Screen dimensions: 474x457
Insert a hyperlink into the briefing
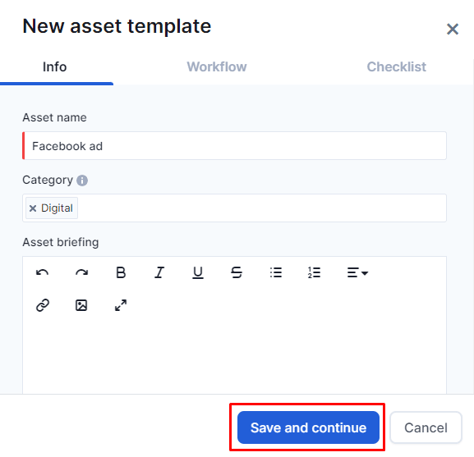43,305
